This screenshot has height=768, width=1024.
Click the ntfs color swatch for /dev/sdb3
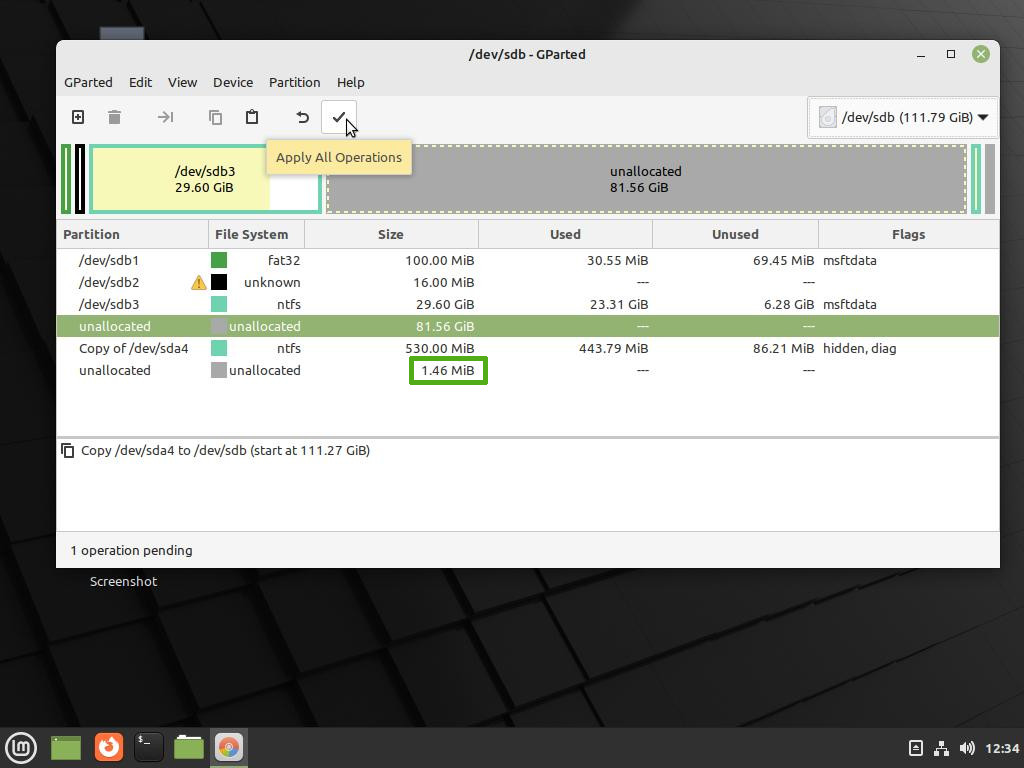coord(219,304)
